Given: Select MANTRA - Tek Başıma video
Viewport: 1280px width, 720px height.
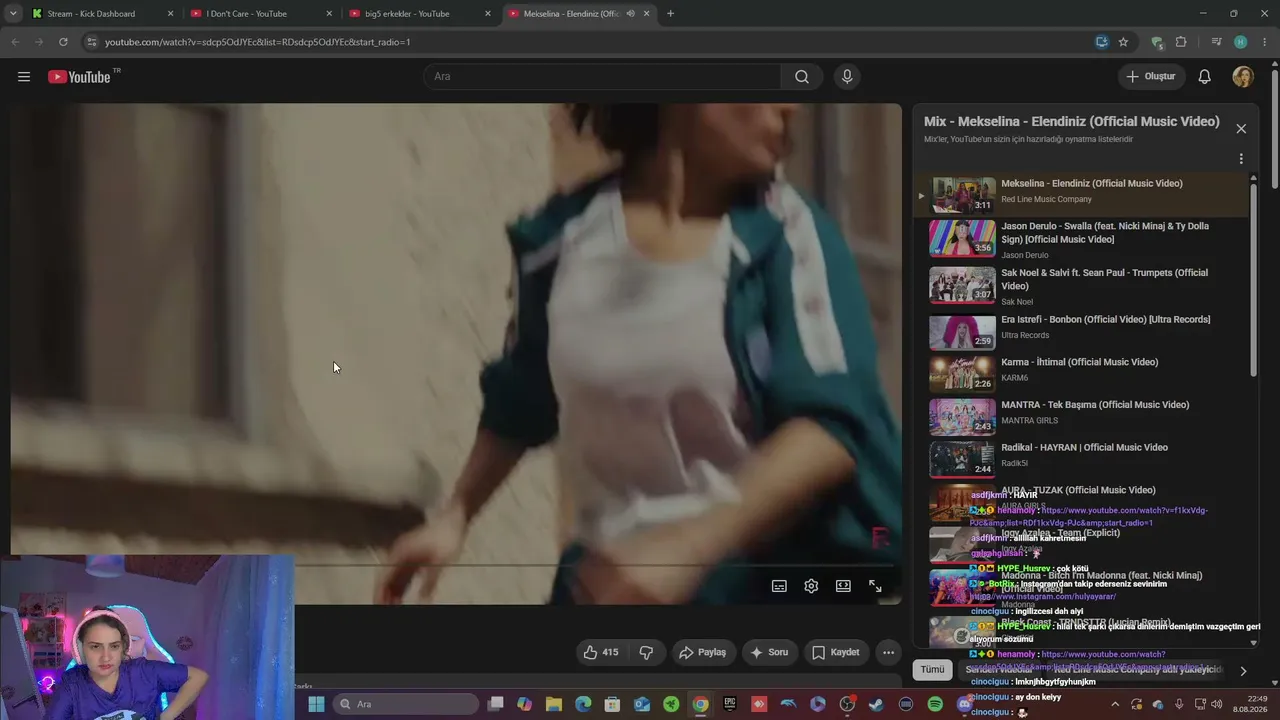Looking at the screenshot, I should 1081,417.
